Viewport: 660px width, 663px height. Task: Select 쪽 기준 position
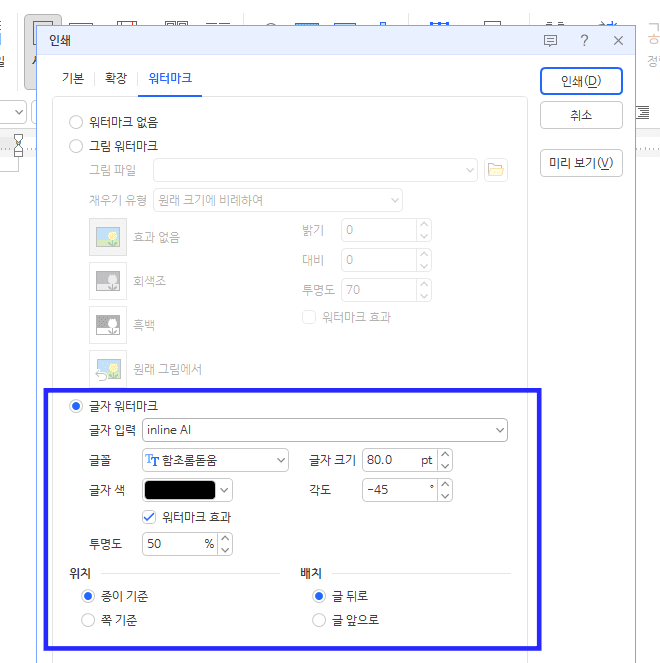point(88,620)
